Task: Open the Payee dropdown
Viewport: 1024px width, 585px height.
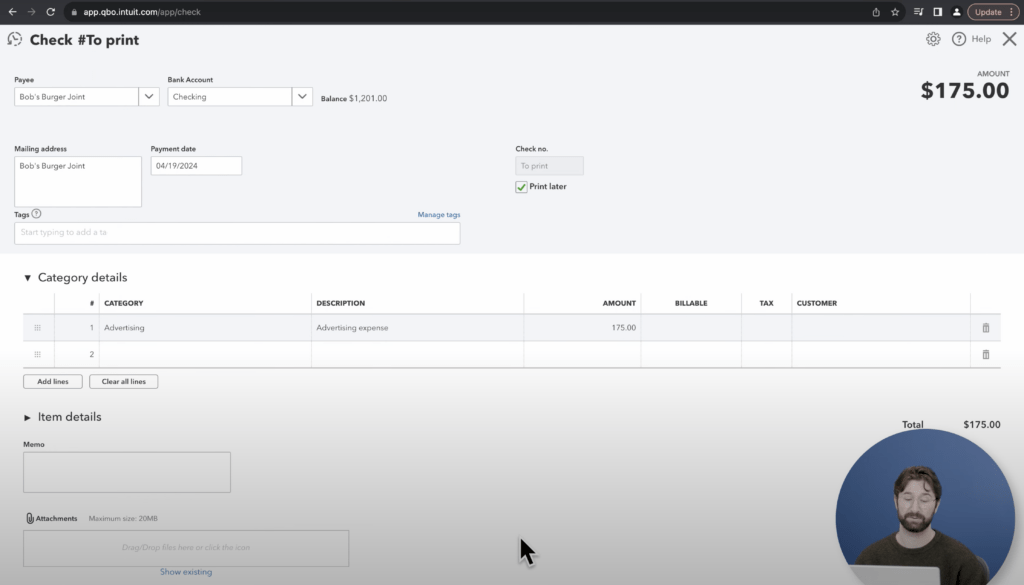Action: pyautogui.click(x=148, y=96)
